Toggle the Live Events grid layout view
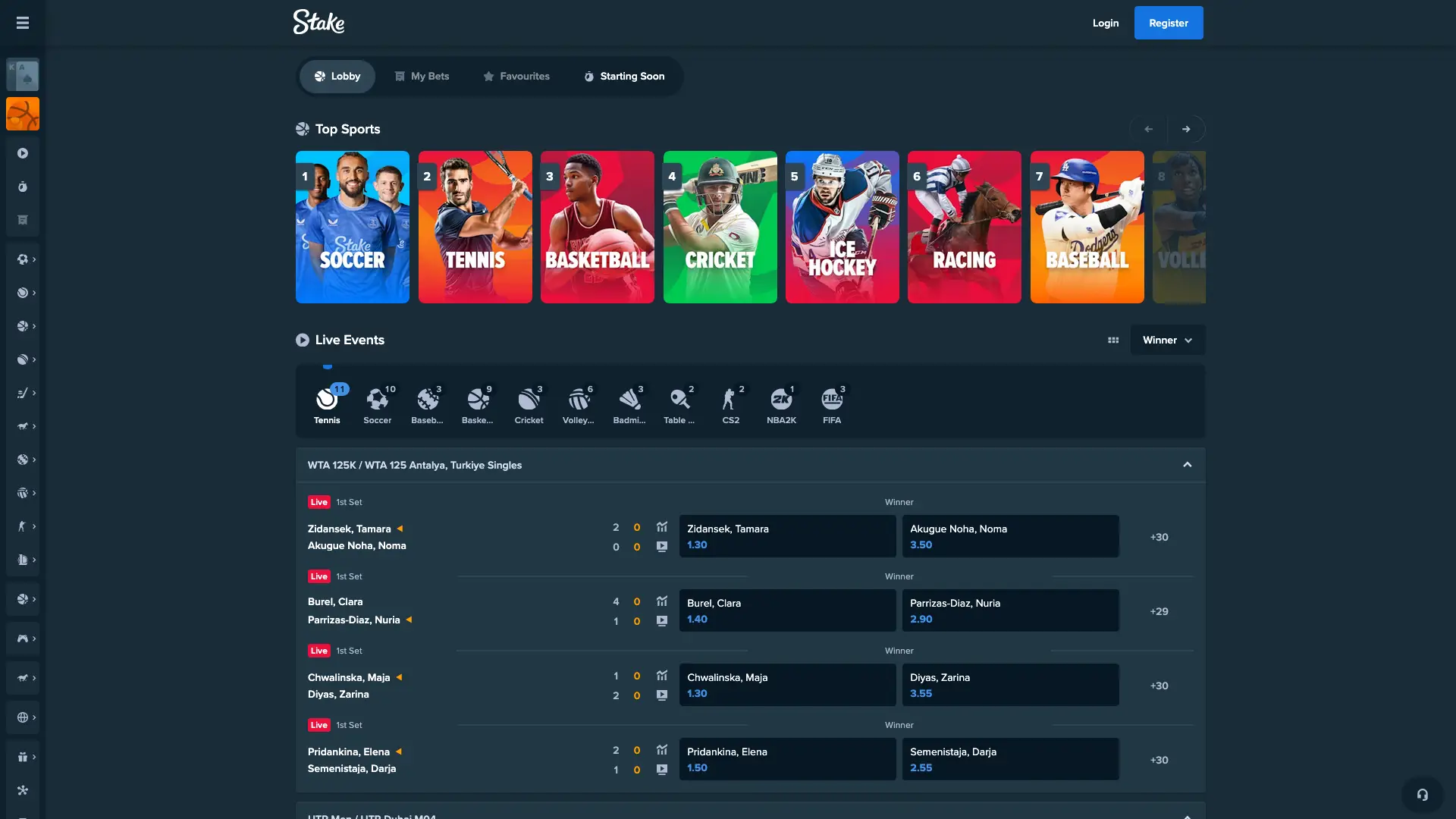The width and height of the screenshot is (1456, 819). 1113,340
